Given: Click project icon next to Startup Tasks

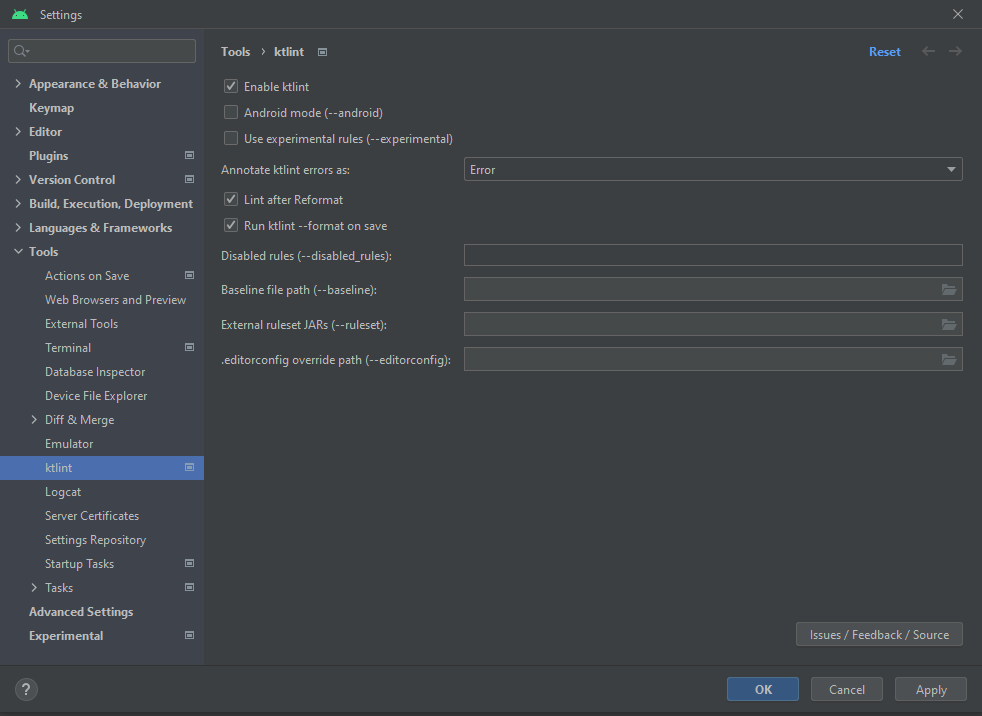Looking at the screenshot, I should (x=189, y=563).
